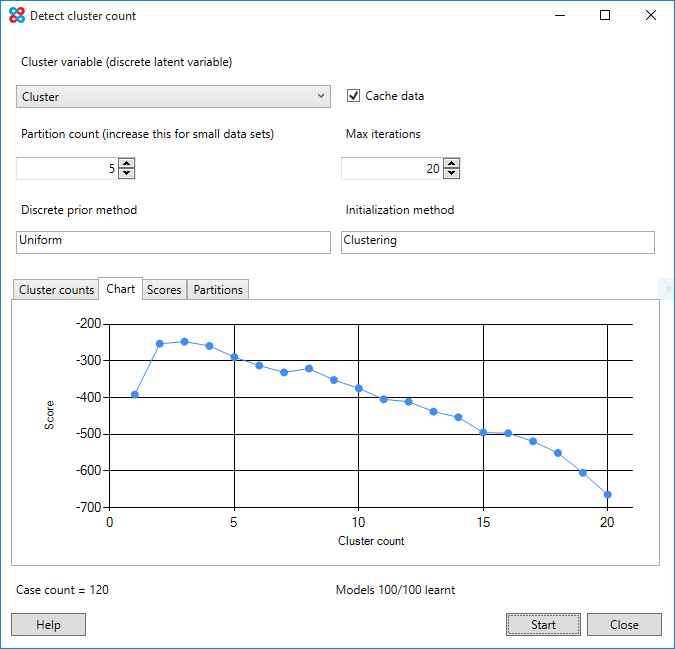Increase Partition count with up arrow
The height and width of the screenshot is (649, 675).
click(126, 164)
